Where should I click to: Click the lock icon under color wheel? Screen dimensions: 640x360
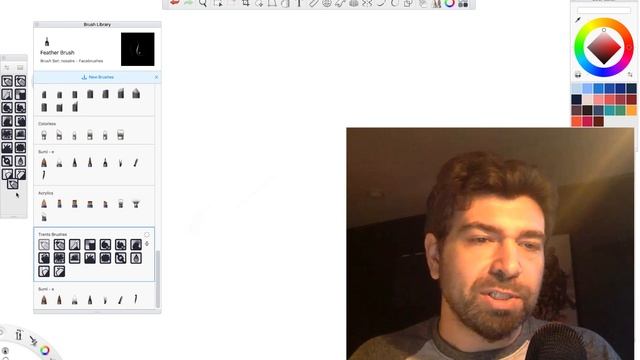pos(578,75)
